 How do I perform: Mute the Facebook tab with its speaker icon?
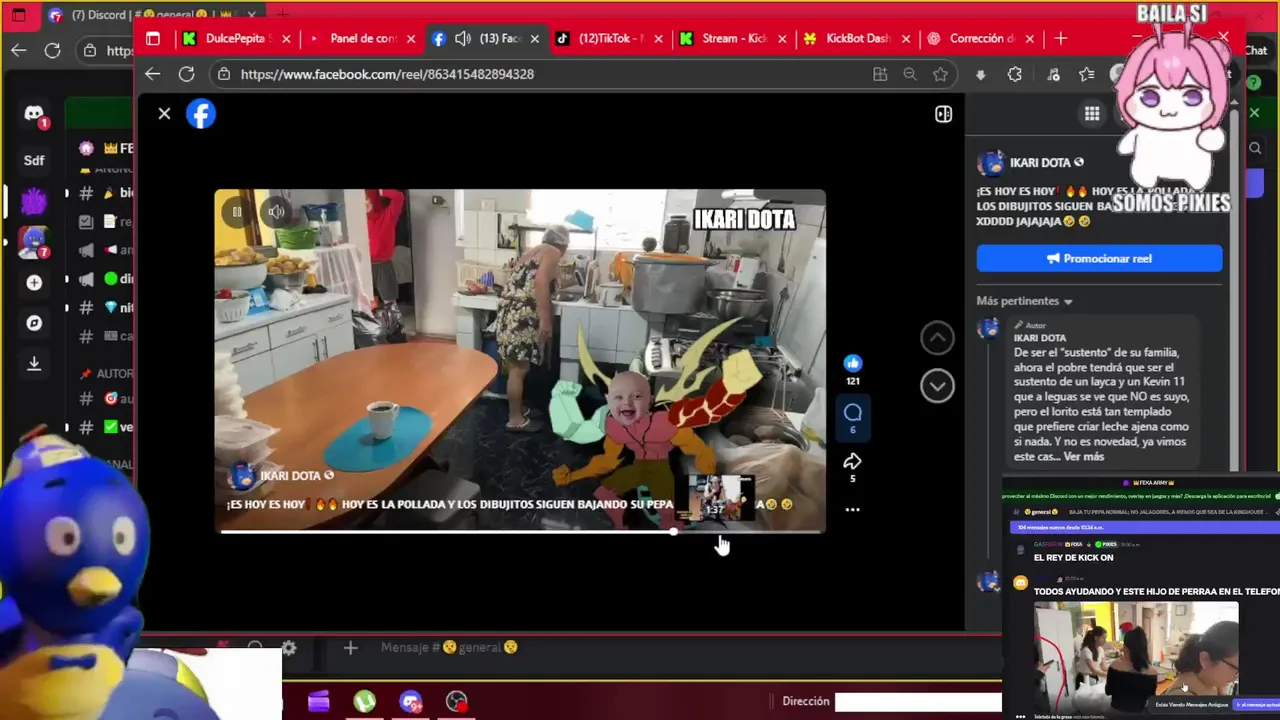[x=463, y=39]
